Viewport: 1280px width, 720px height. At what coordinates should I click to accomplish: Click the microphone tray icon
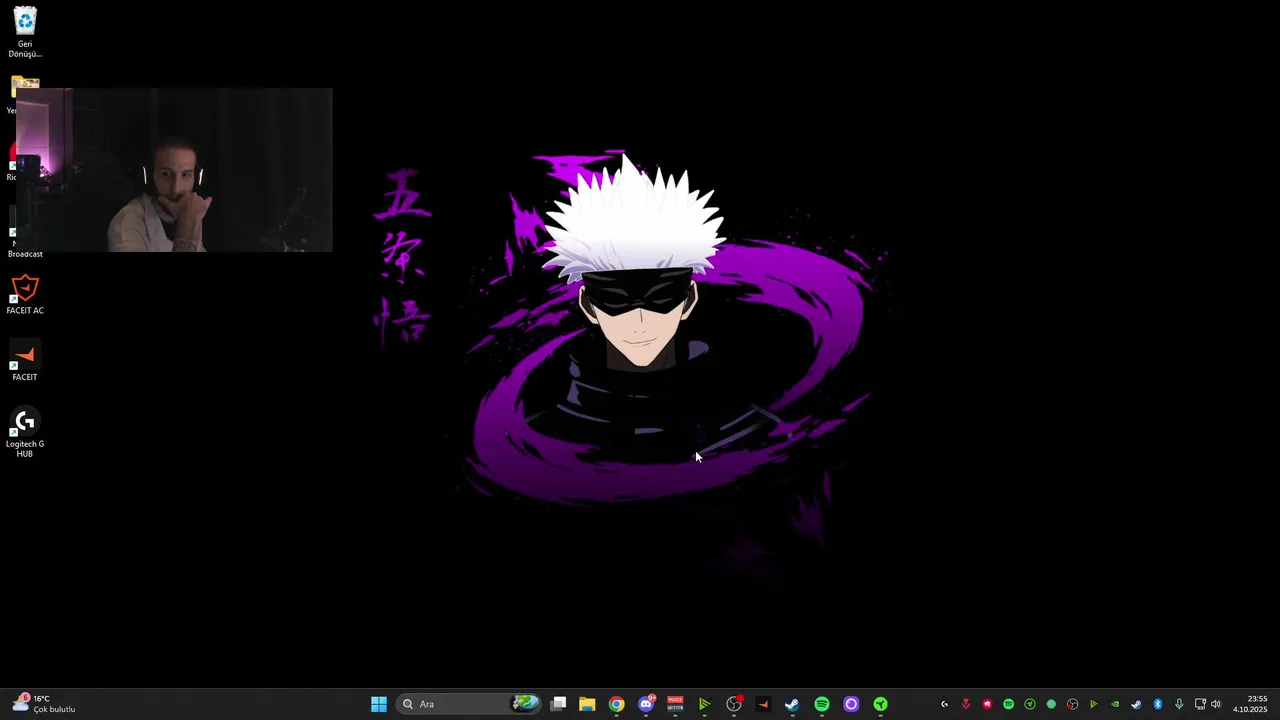point(1179,704)
